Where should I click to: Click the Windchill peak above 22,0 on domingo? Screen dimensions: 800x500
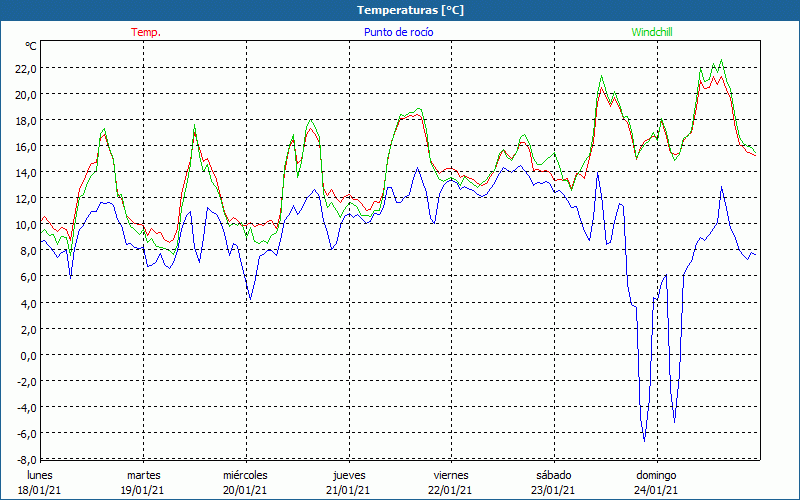coord(721,60)
